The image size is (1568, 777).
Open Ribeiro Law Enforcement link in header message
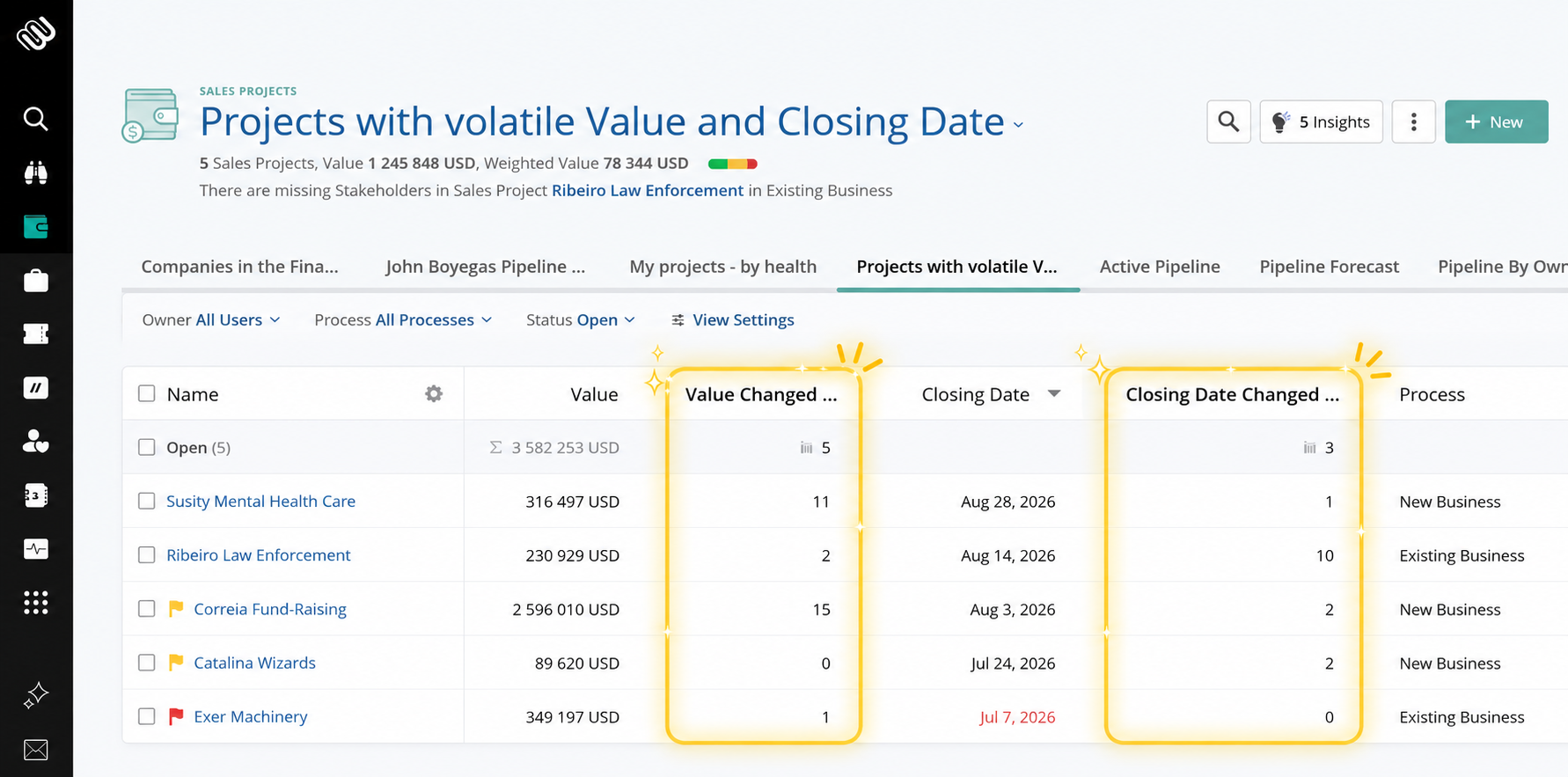click(x=647, y=190)
